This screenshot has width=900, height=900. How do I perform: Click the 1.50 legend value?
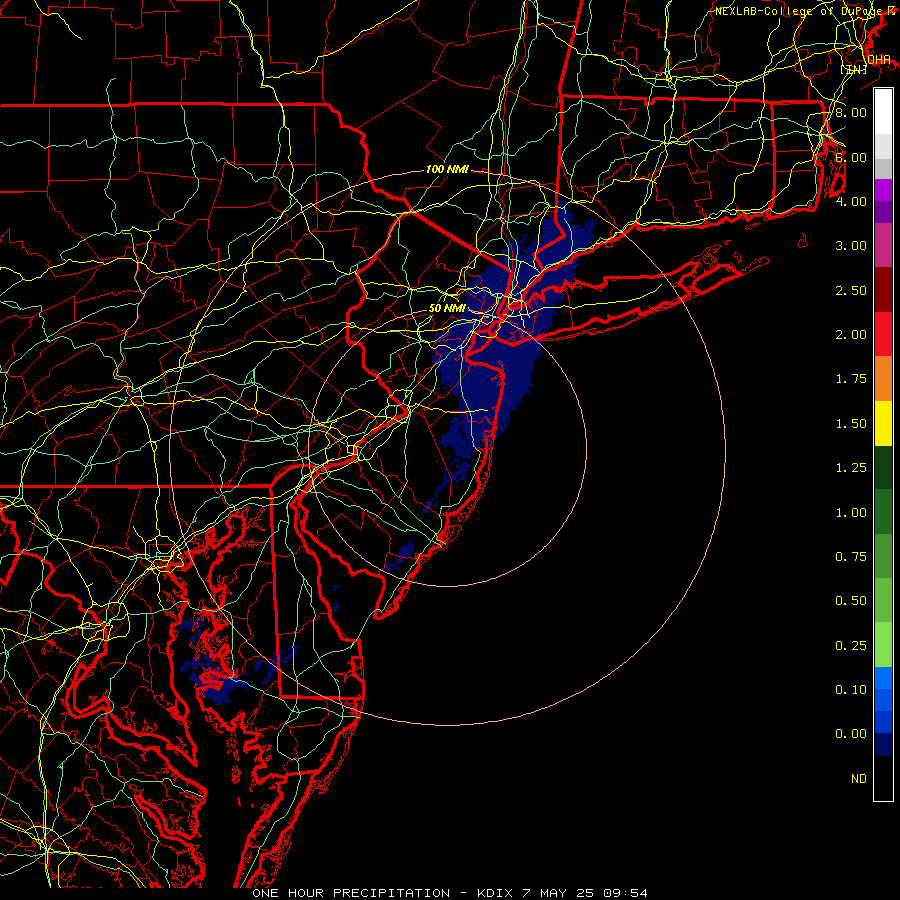tap(851, 424)
